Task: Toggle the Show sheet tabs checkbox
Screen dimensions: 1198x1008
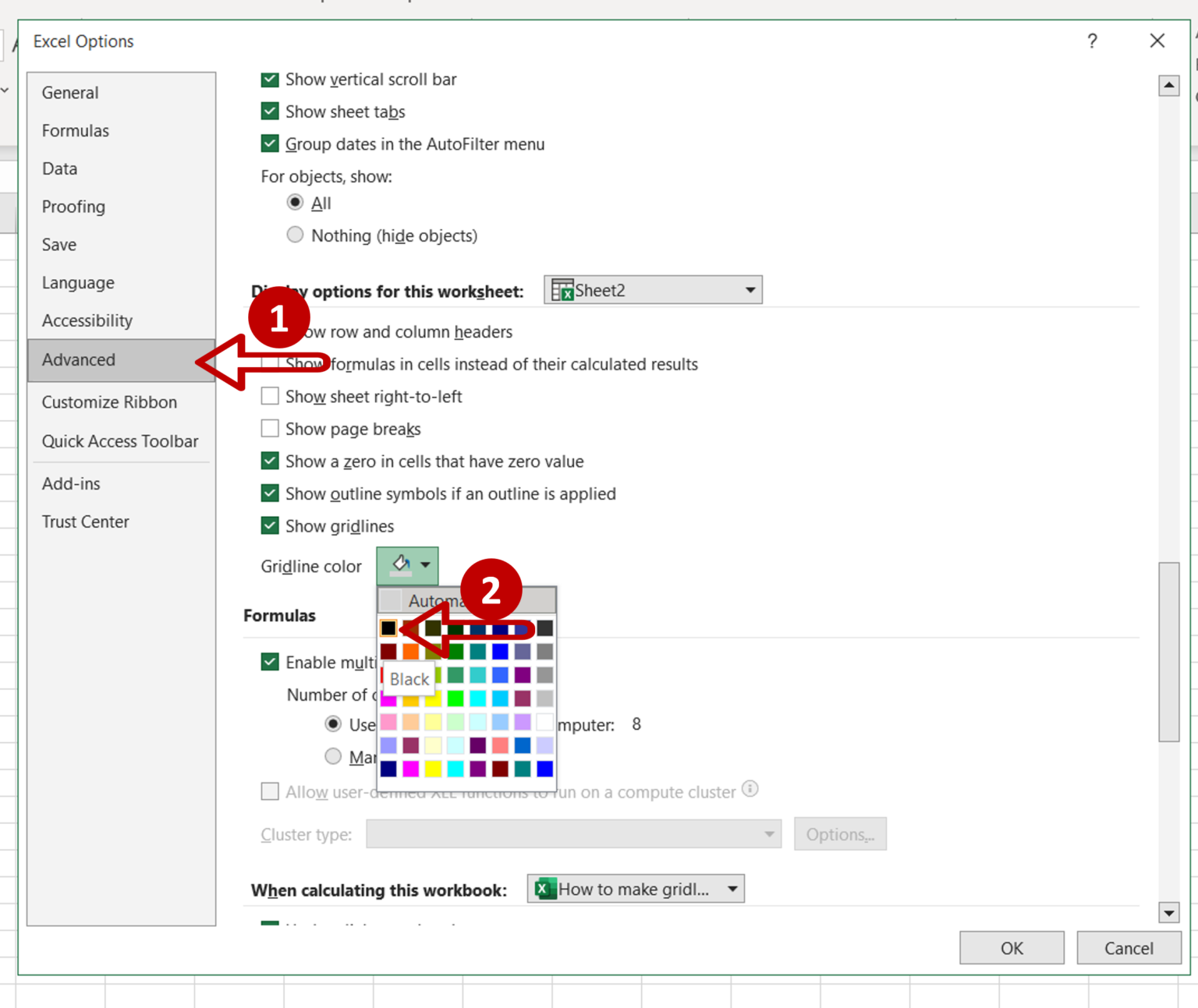Action: click(x=270, y=111)
